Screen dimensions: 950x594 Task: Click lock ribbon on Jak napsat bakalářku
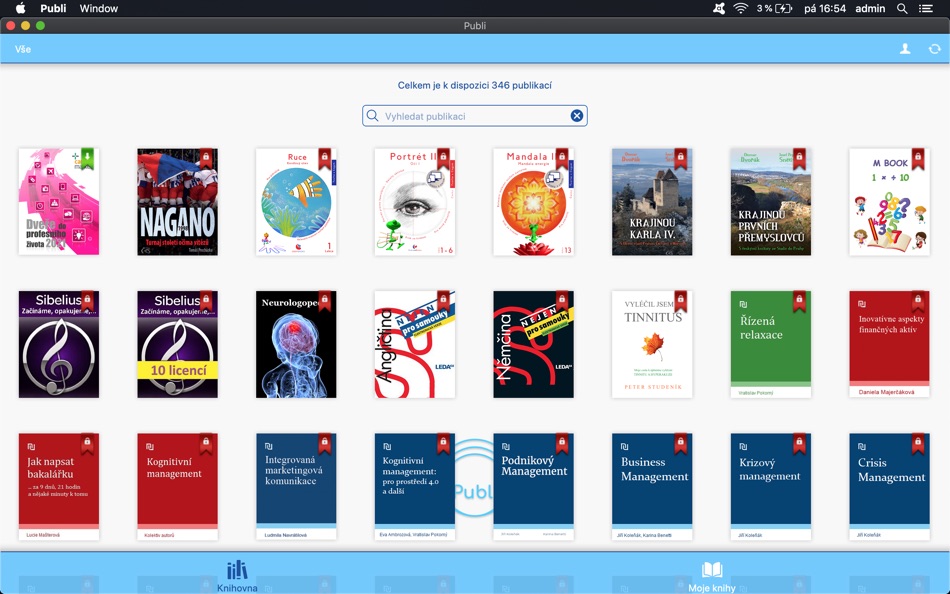[x=87, y=444]
